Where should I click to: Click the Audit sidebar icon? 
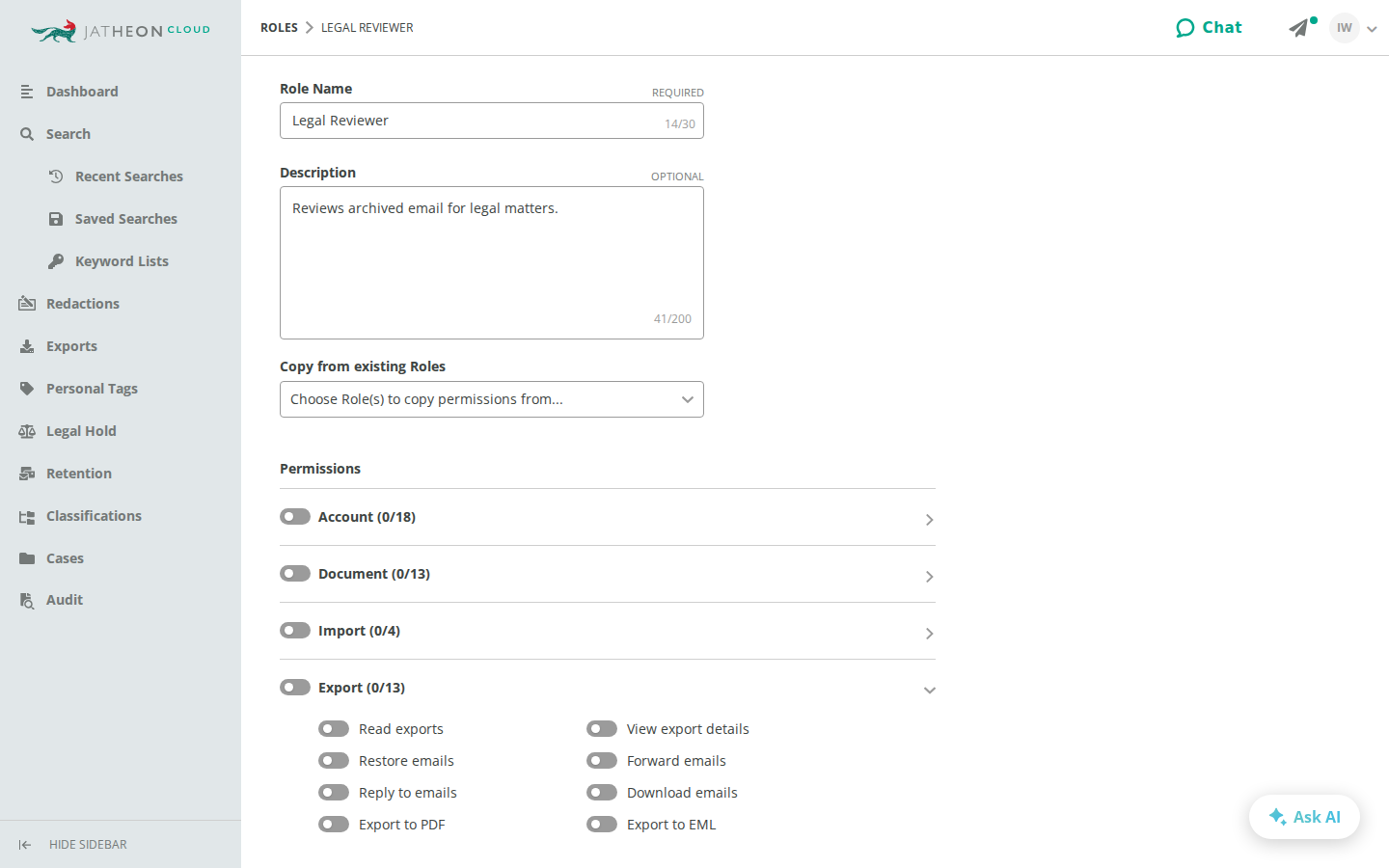click(x=27, y=600)
